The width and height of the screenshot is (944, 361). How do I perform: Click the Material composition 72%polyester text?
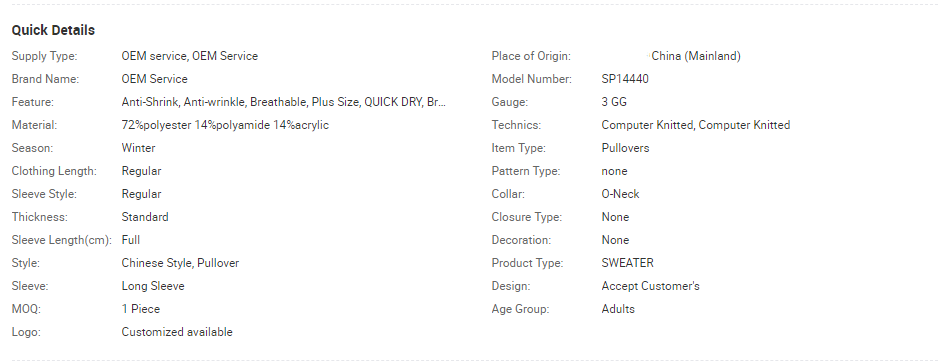(225, 125)
